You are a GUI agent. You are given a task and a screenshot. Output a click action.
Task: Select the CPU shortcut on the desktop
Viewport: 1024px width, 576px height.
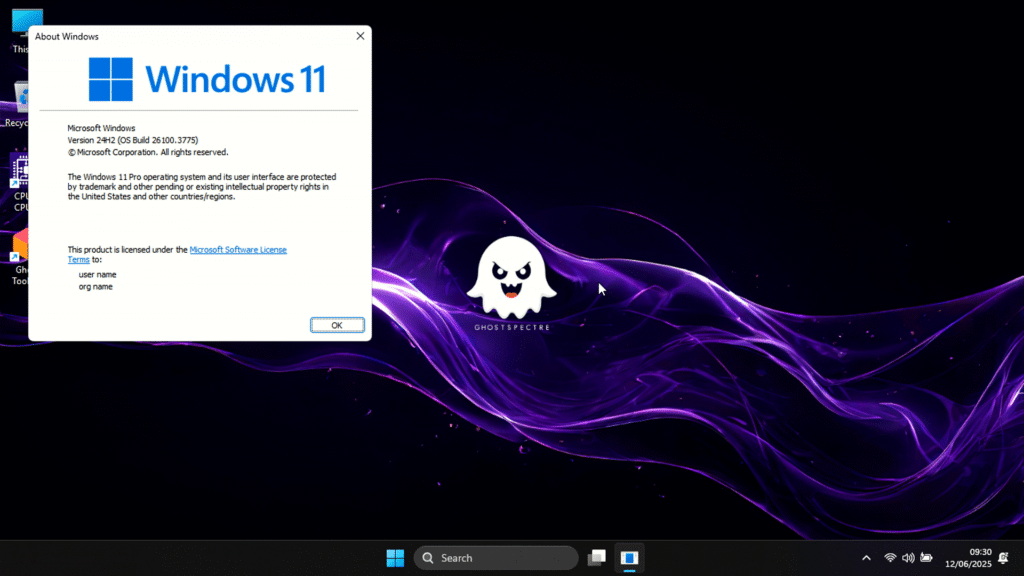point(20,183)
